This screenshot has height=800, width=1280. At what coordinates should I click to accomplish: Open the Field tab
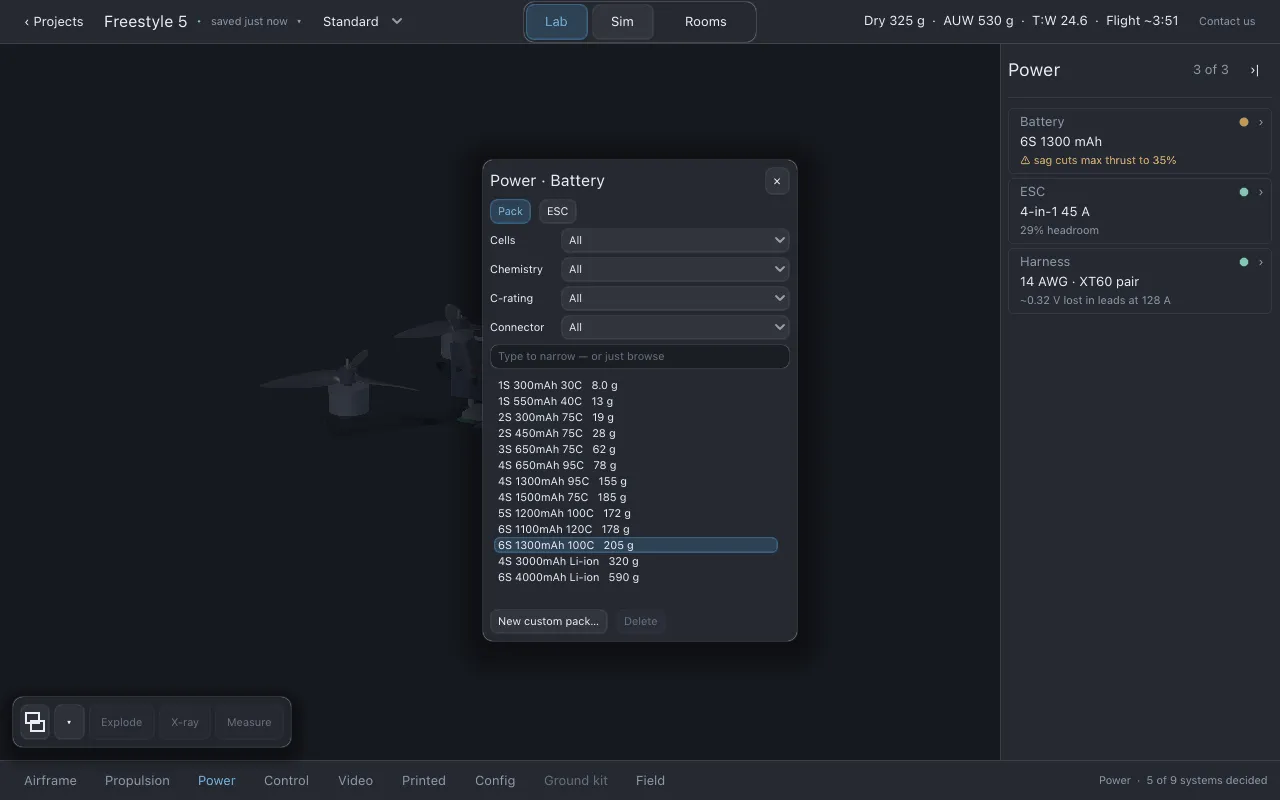(x=650, y=780)
